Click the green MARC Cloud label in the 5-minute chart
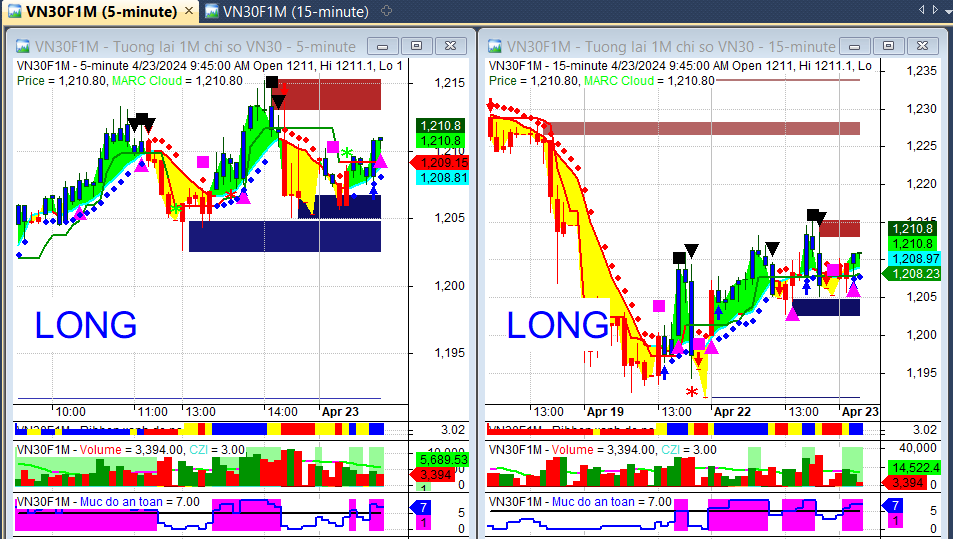The width and height of the screenshot is (953, 539). (x=146, y=81)
